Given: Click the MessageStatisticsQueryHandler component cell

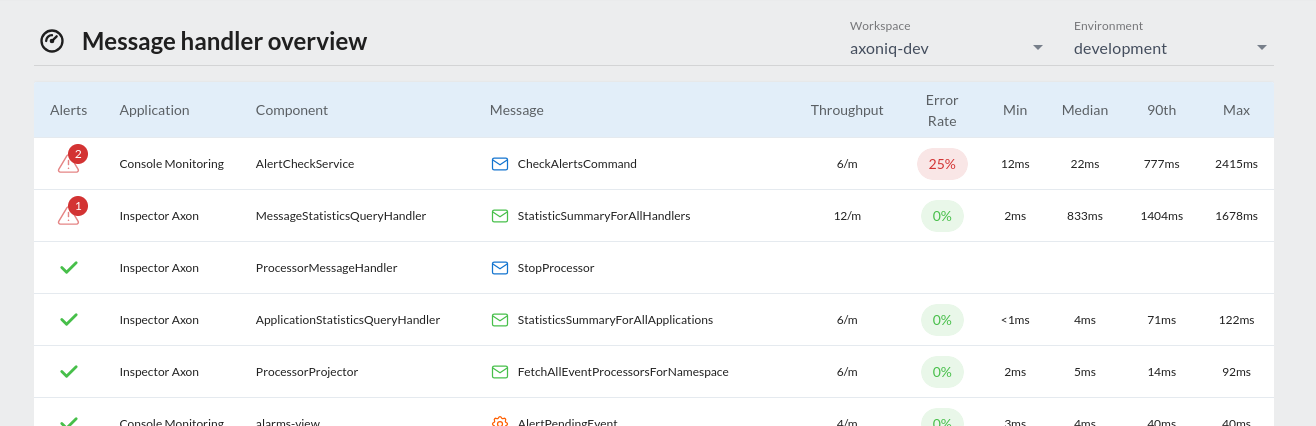Looking at the screenshot, I should 341,216.
